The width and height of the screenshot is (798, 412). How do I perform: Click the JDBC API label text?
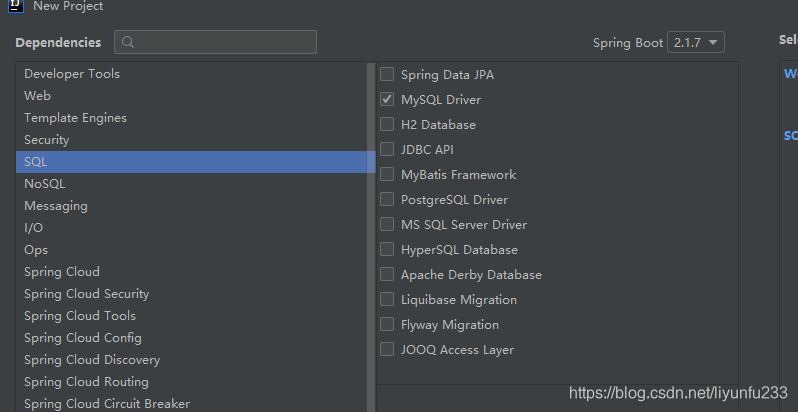point(427,150)
